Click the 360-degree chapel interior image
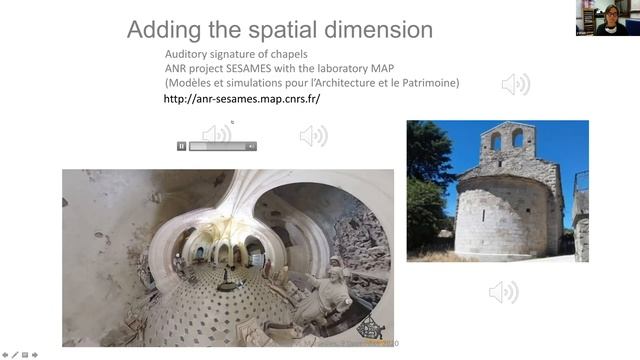The image size is (640, 360). (x=228, y=258)
